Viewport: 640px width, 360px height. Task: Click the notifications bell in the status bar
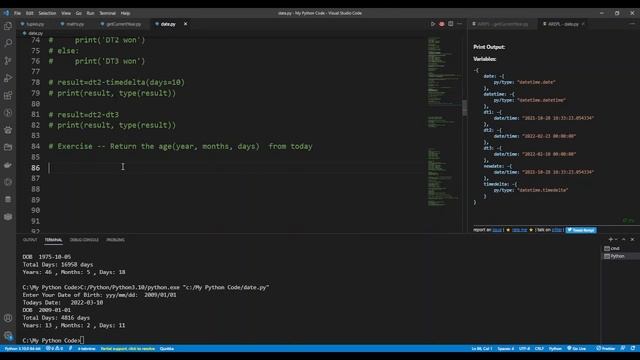click(x=633, y=349)
